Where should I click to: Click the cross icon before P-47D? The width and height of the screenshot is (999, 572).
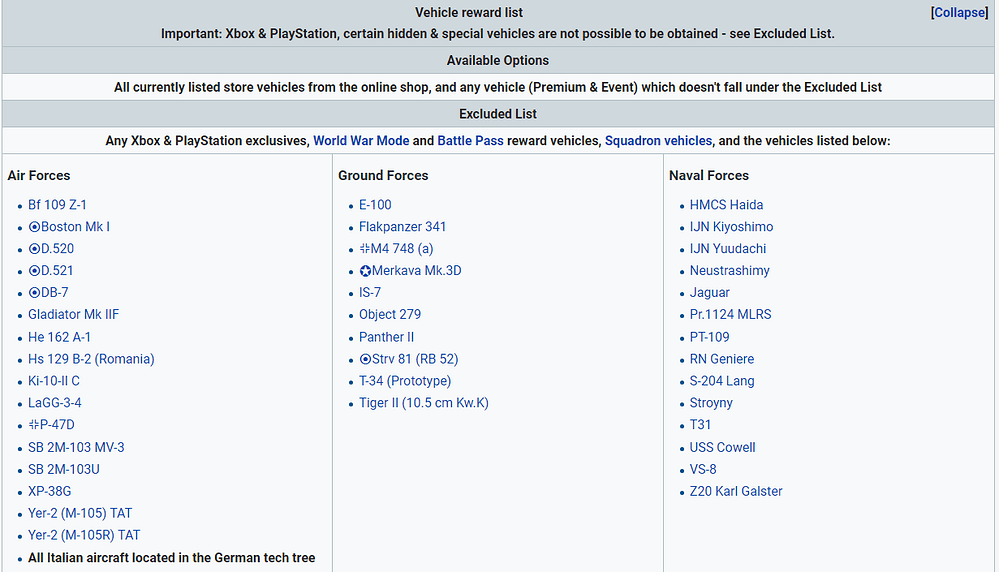point(34,425)
